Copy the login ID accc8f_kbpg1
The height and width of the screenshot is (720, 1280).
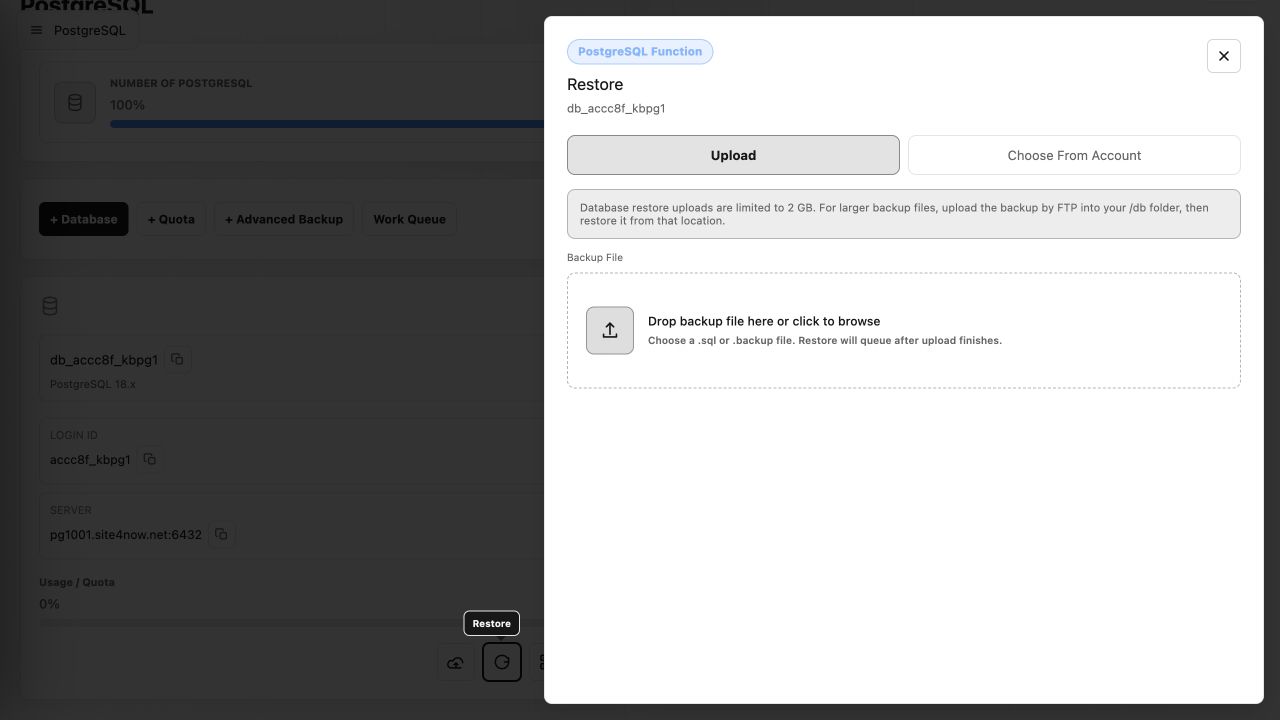(150, 459)
